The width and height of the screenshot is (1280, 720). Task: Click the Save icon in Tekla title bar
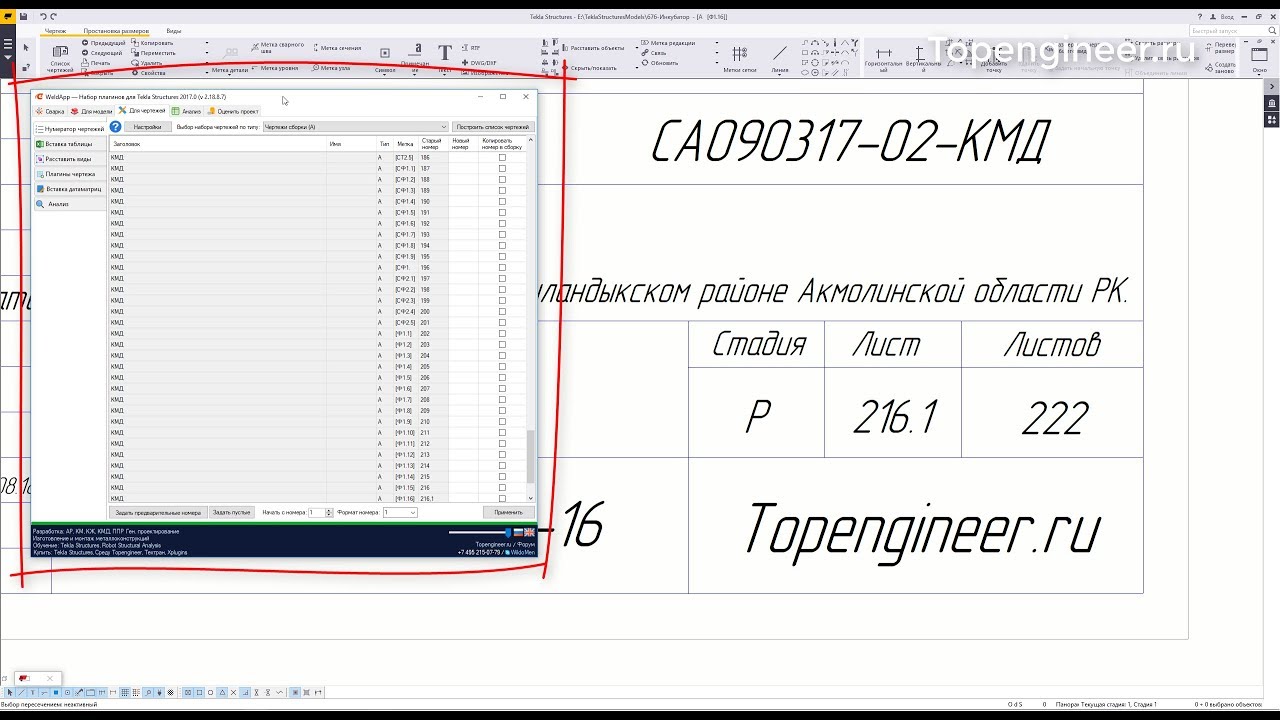[x=23, y=16]
